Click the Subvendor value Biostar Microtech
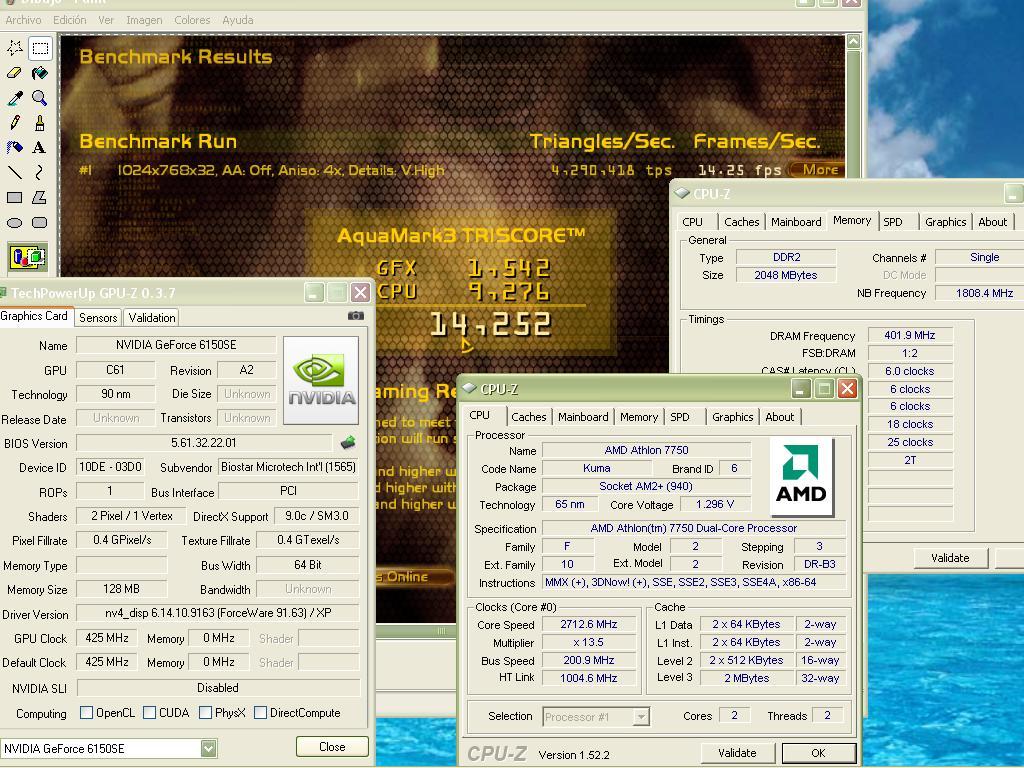The height and width of the screenshot is (768, 1024). pyautogui.click(x=288, y=467)
